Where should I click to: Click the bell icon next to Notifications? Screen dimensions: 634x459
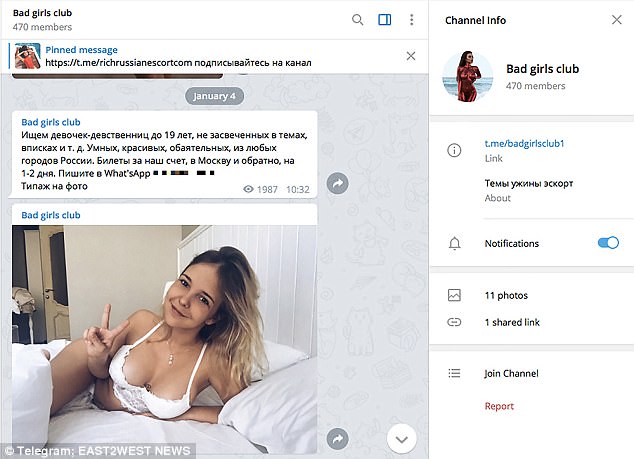coord(454,243)
